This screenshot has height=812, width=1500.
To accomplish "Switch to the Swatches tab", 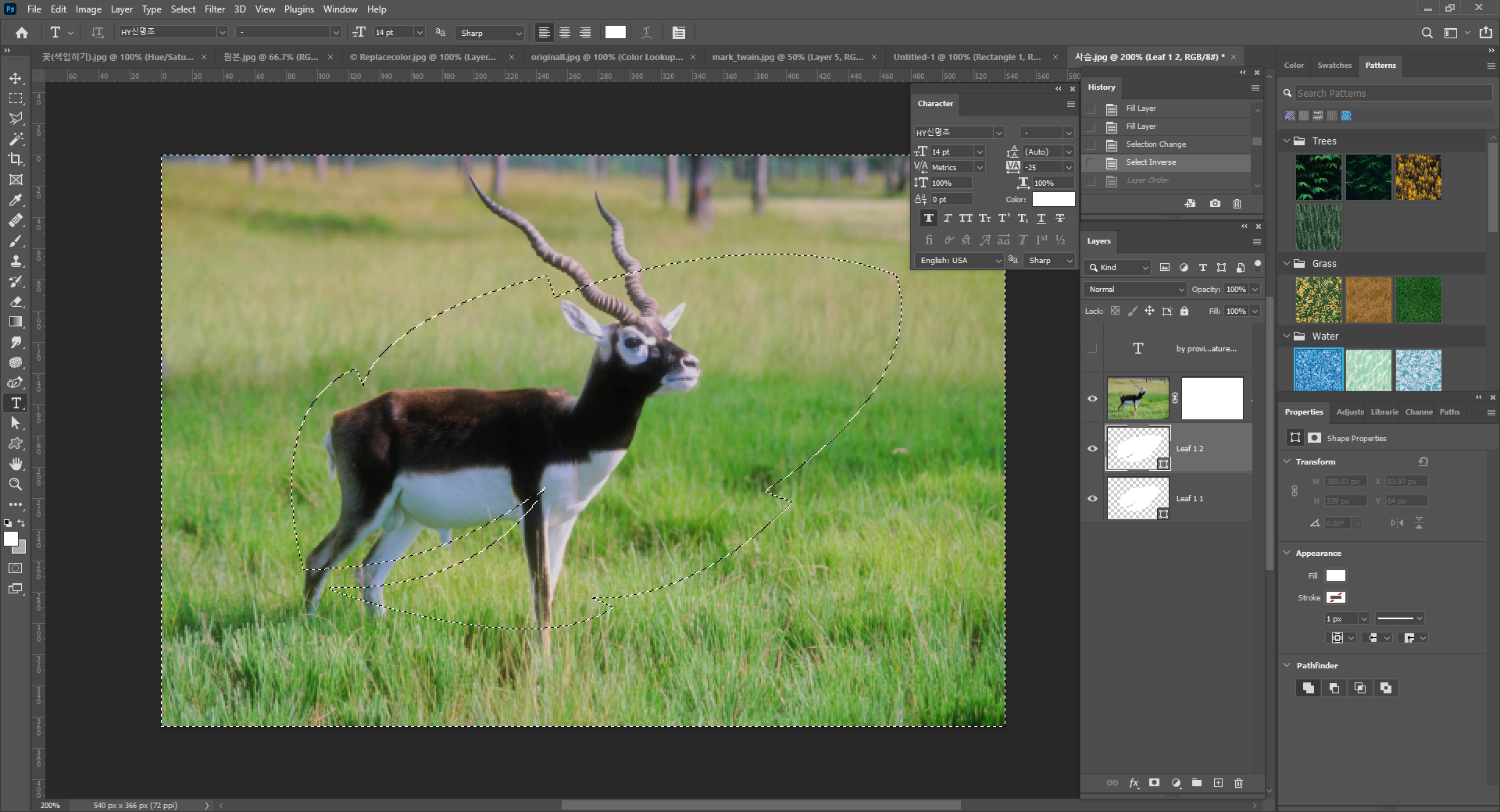I will (x=1334, y=66).
